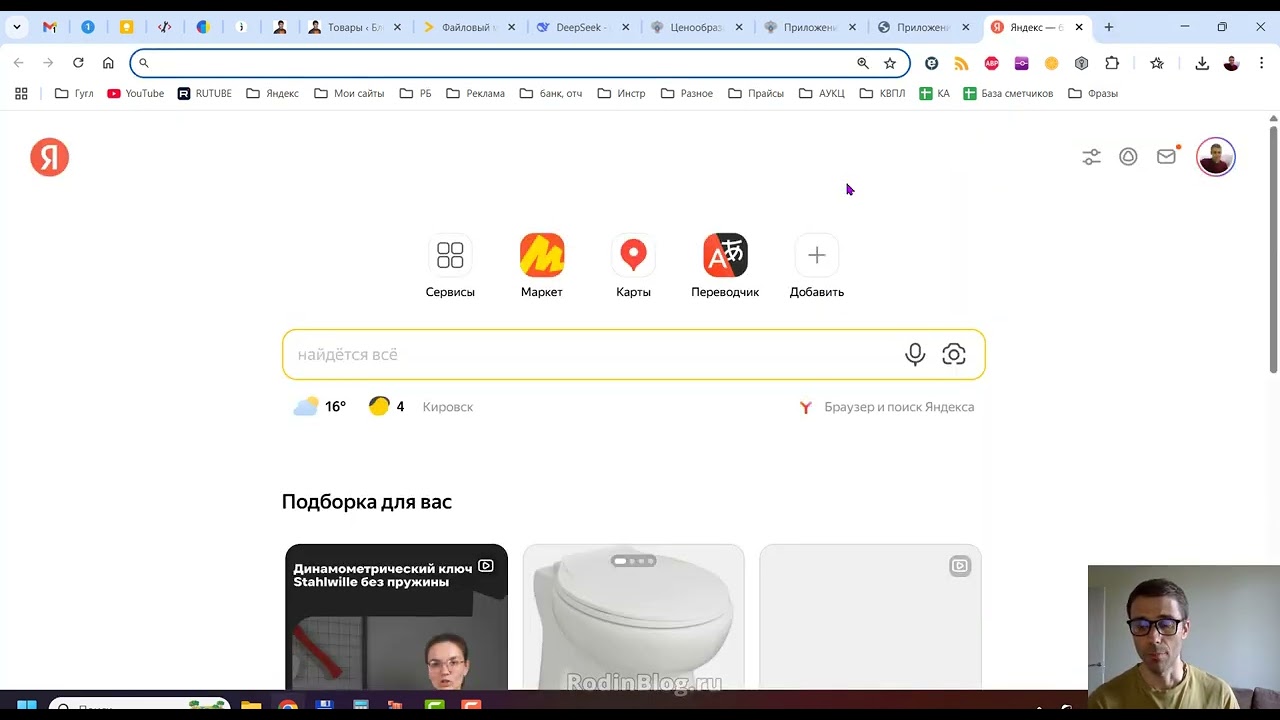This screenshot has height=720, width=1280.
Task: Open Сервисы services grid
Action: click(x=450, y=266)
